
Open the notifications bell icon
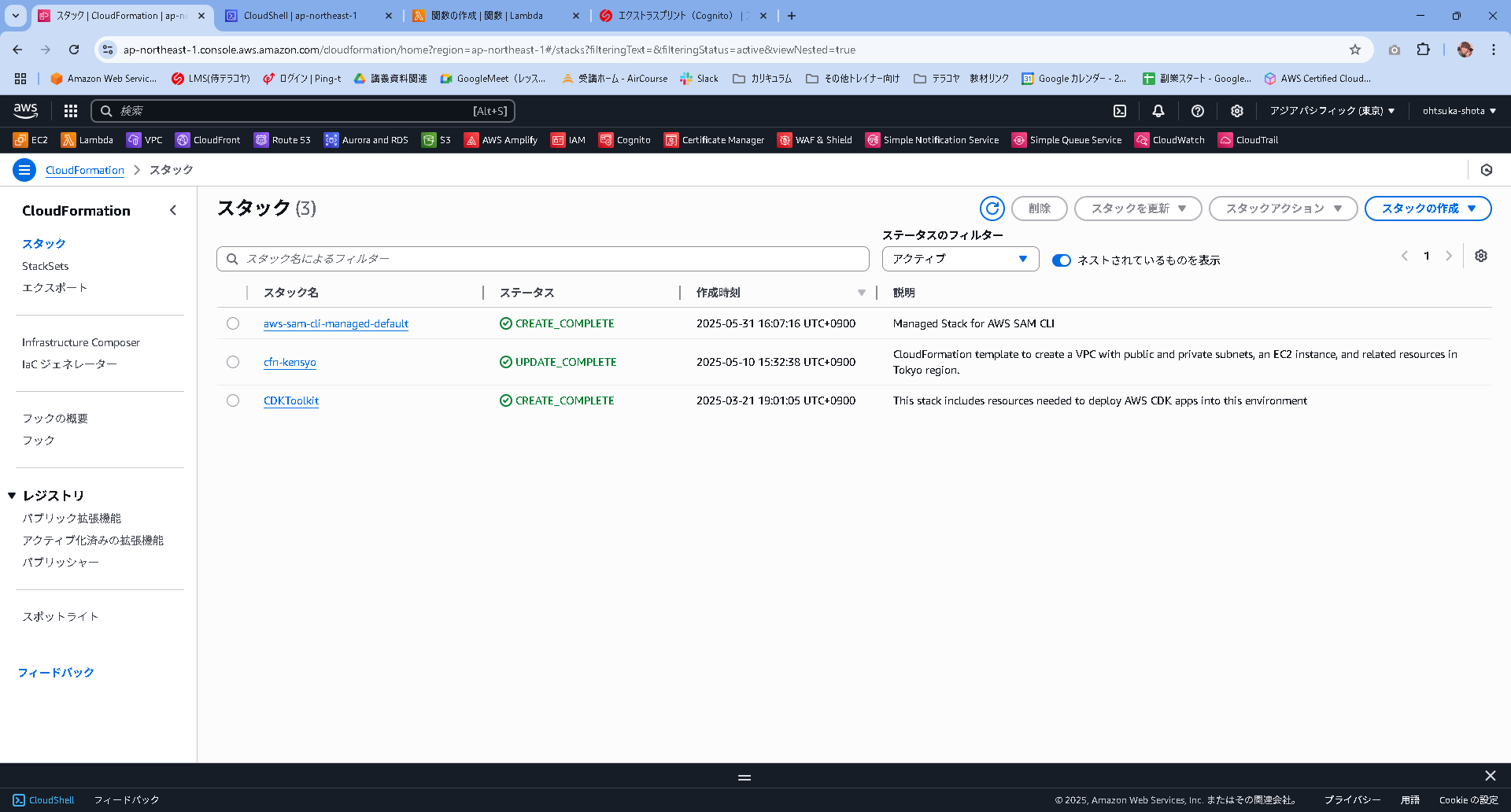pos(1158,111)
